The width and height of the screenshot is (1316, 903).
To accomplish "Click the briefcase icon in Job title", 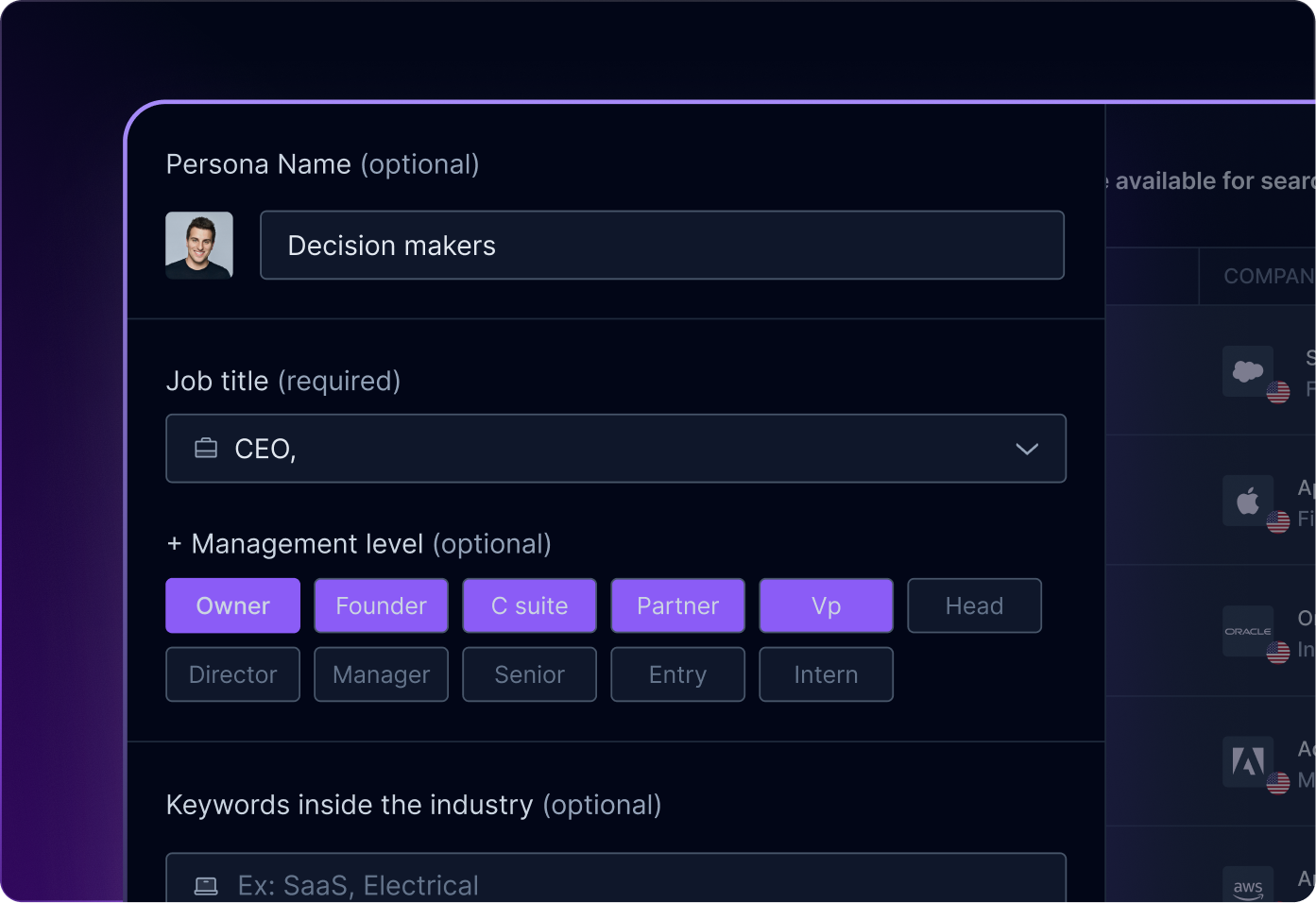I will click(x=206, y=449).
